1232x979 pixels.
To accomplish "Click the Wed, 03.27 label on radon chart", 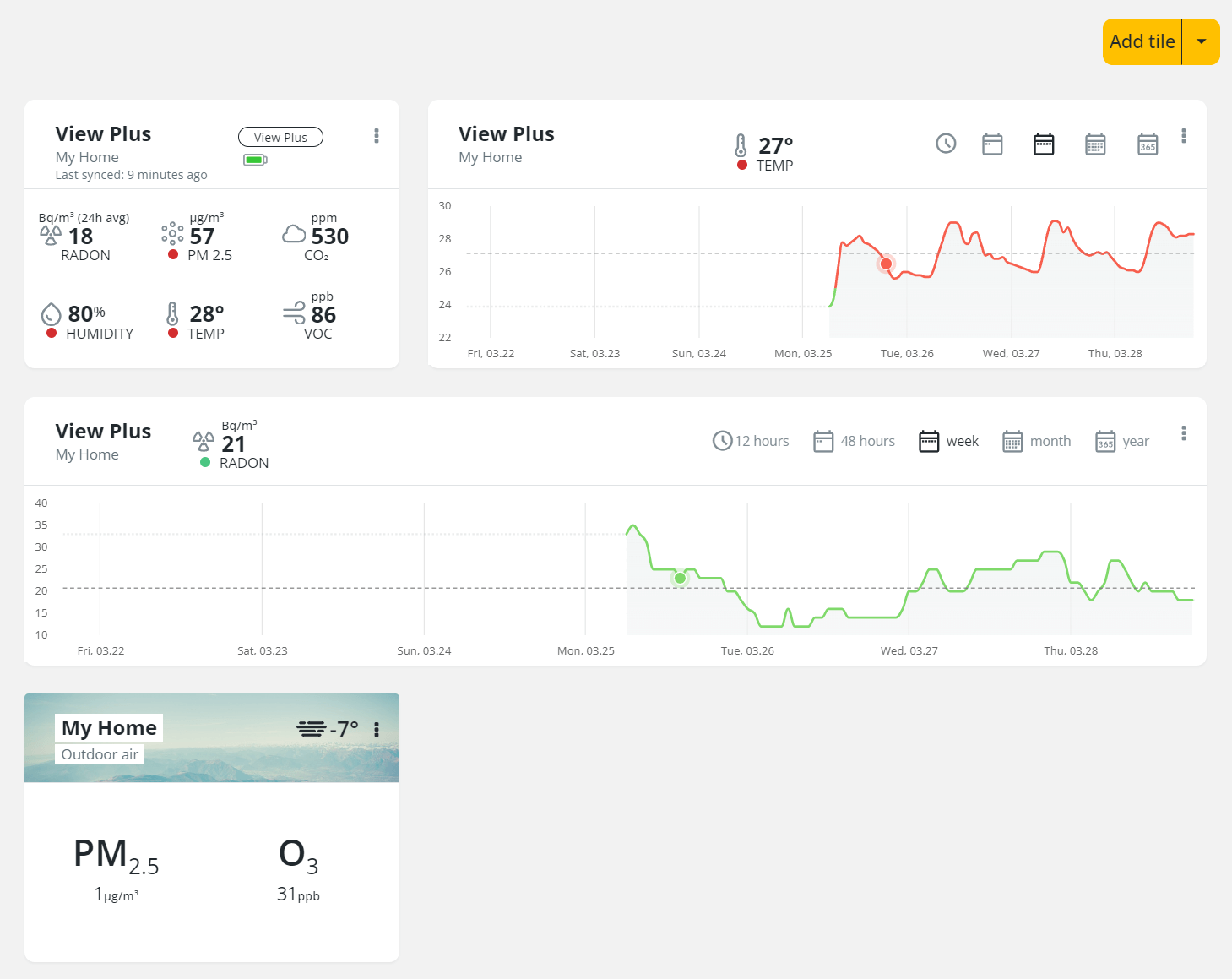I will (909, 650).
